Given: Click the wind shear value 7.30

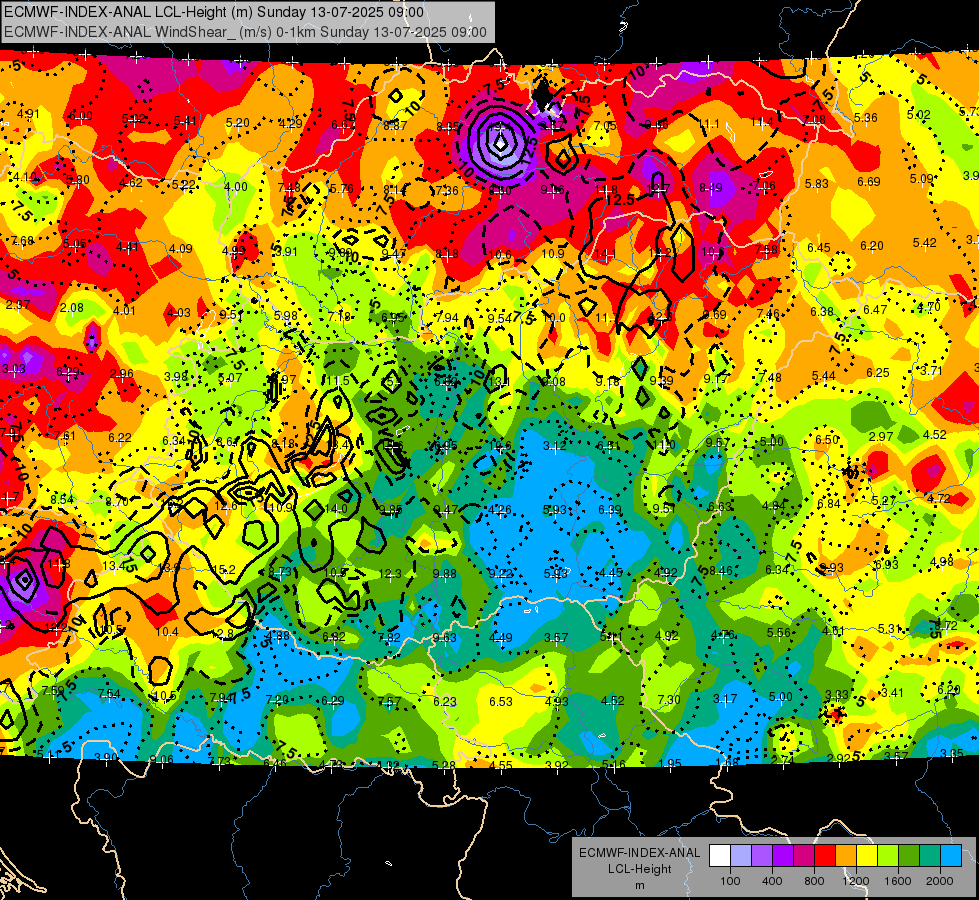Looking at the screenshot, I should [x=669, y=700].
